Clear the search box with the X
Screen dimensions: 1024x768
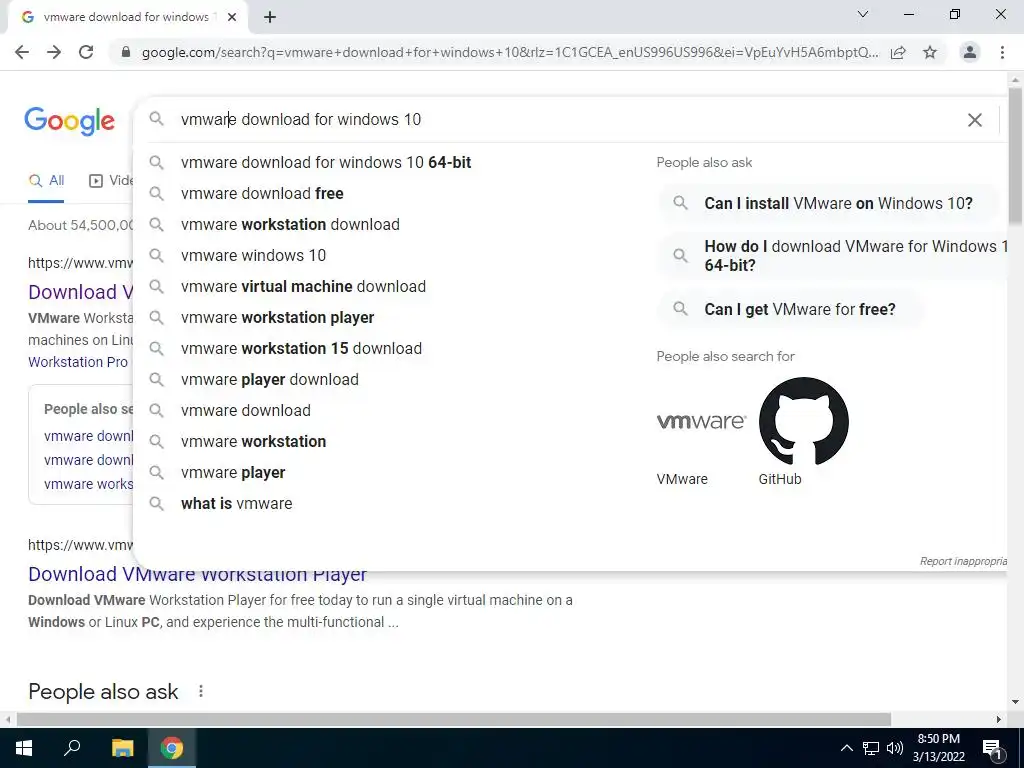tap(974, 120)
